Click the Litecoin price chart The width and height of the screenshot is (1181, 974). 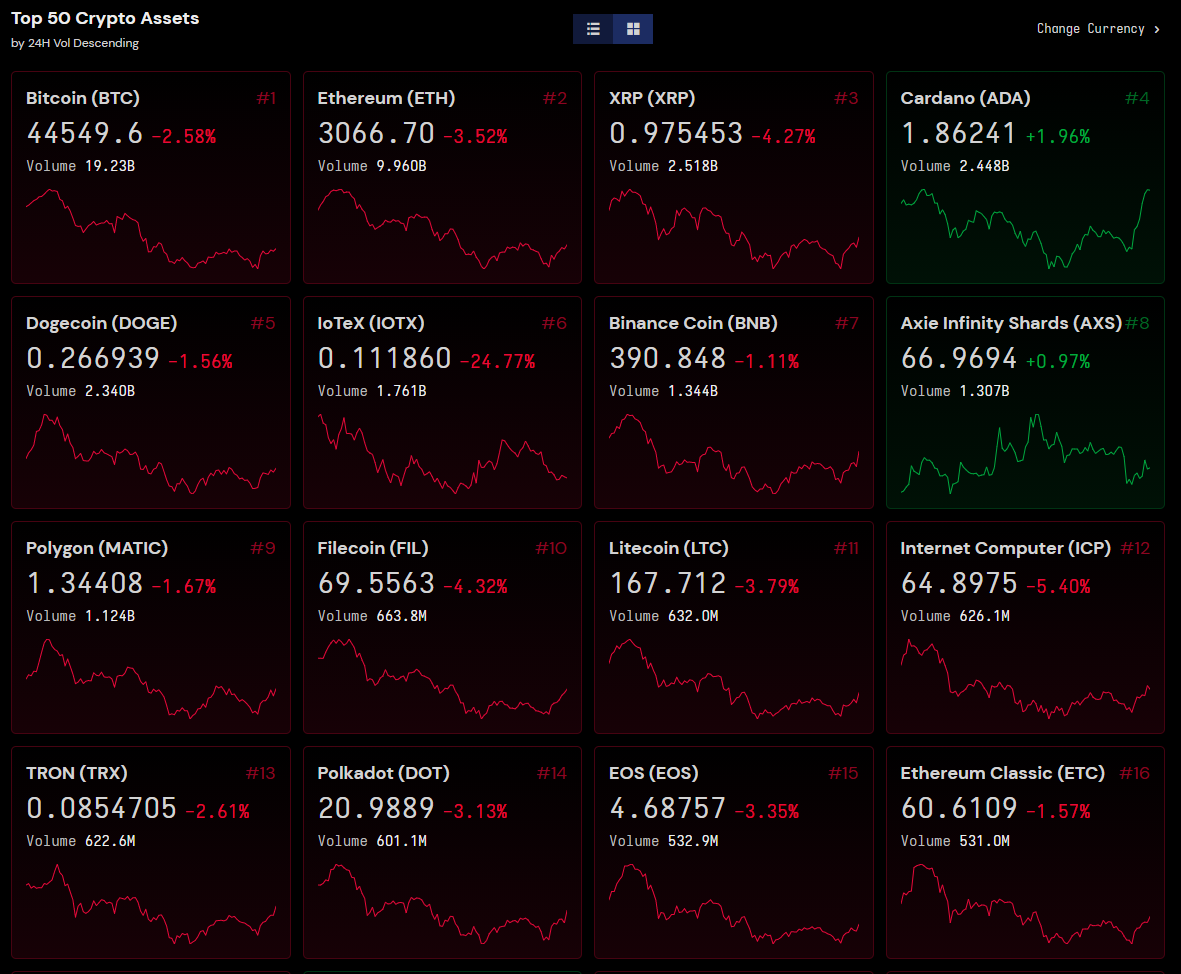(x=734, y=679)
